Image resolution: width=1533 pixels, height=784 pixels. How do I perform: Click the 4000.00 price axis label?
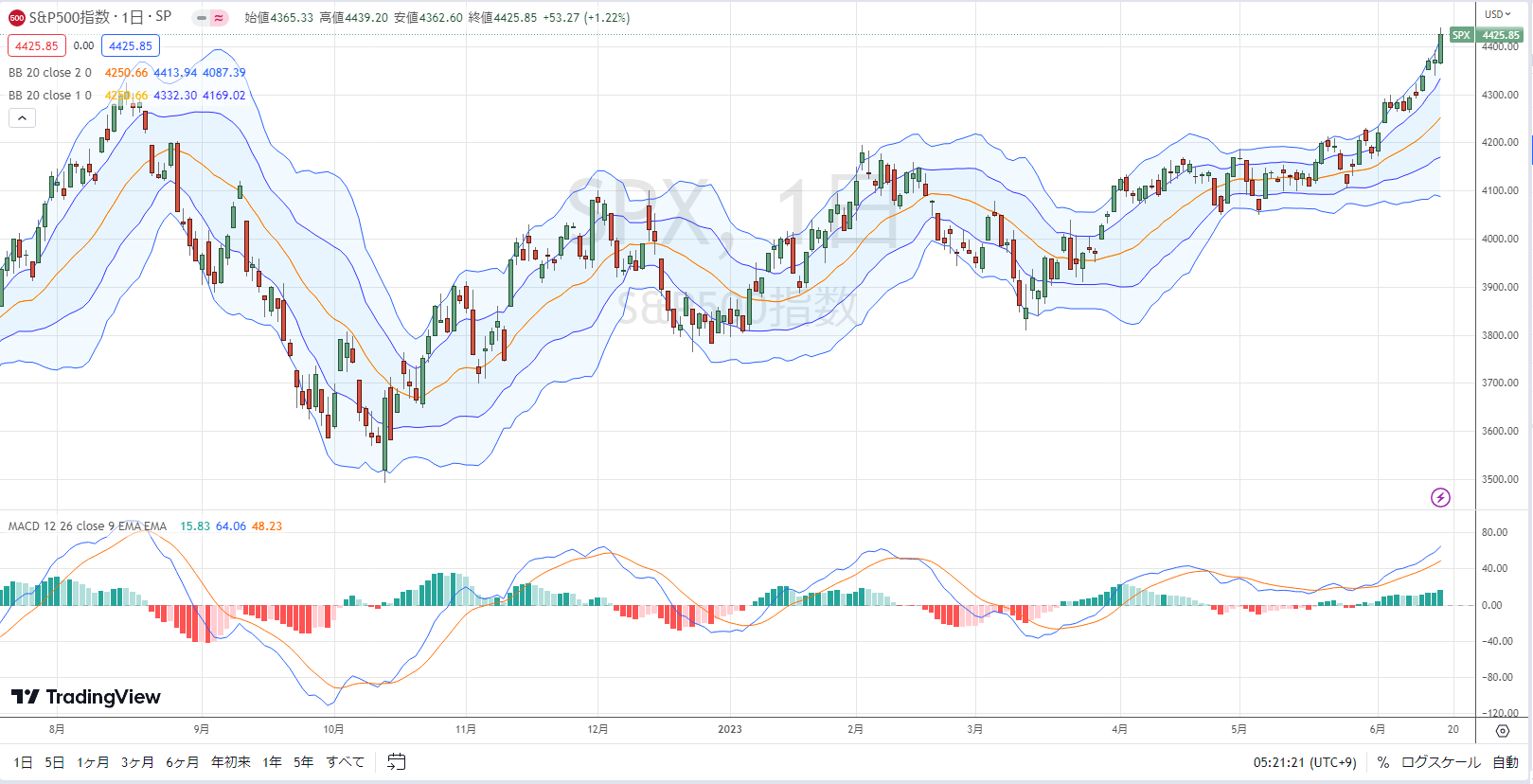click(1500, 239)
